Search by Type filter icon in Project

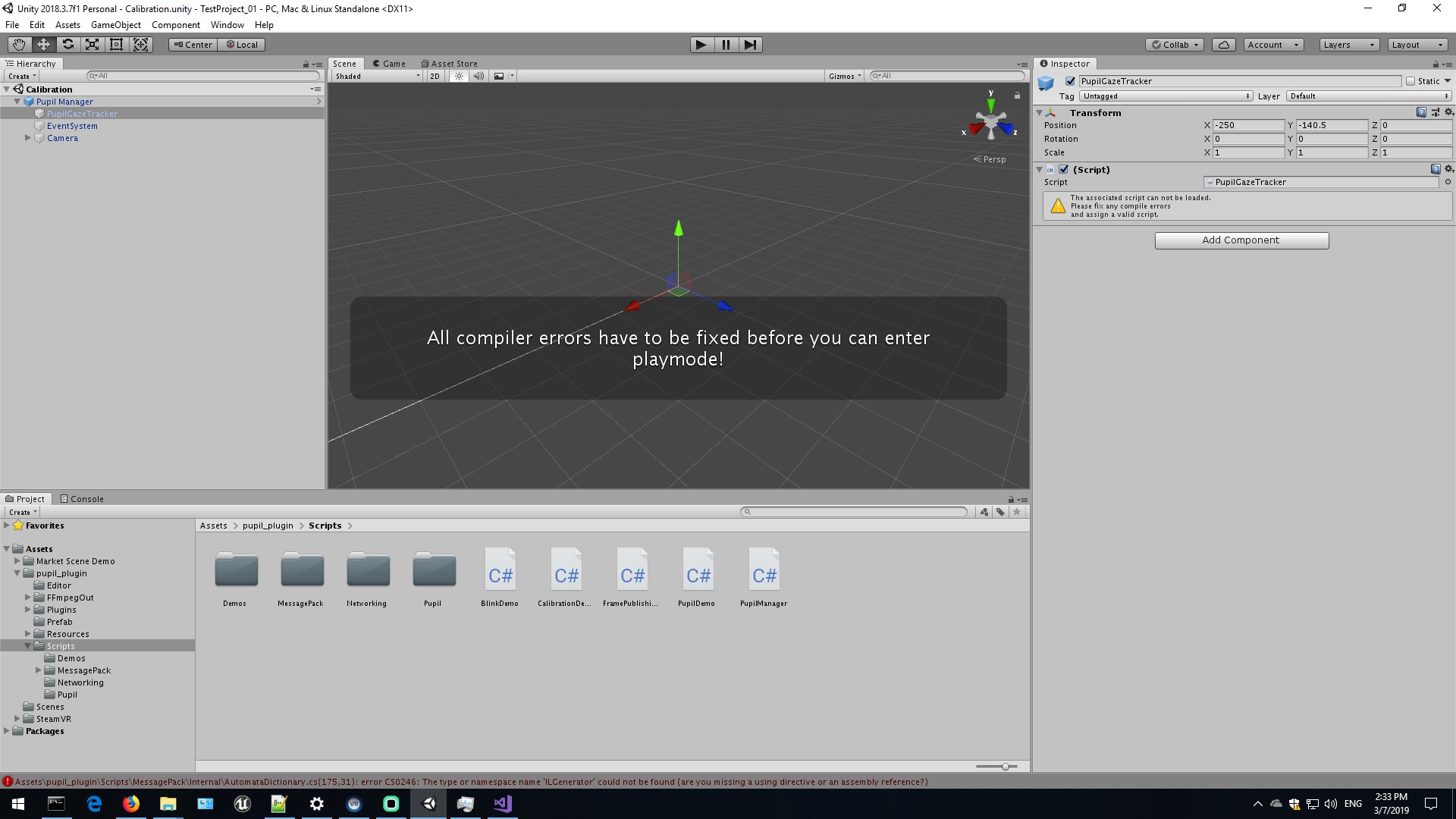984,512
